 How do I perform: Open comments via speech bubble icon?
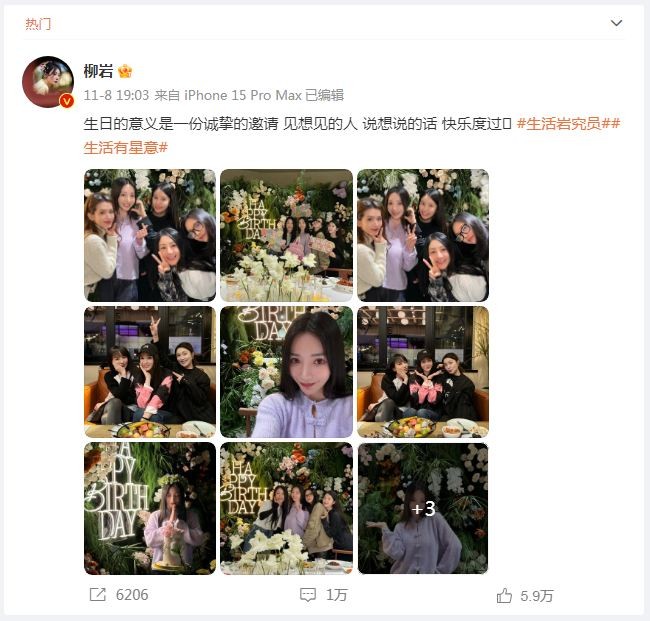click(308, 595)
